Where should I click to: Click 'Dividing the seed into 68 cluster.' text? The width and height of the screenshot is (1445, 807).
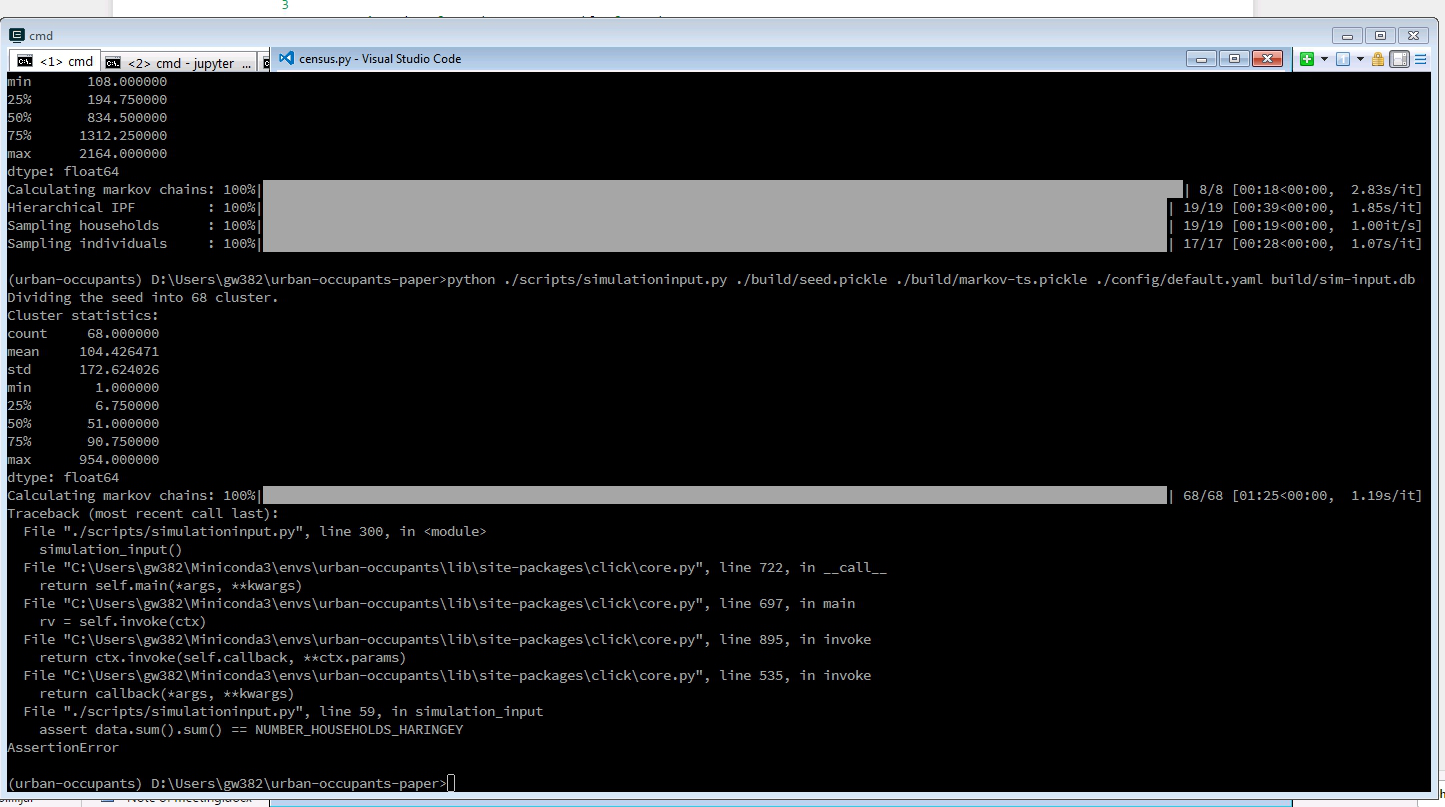[143, 298]
